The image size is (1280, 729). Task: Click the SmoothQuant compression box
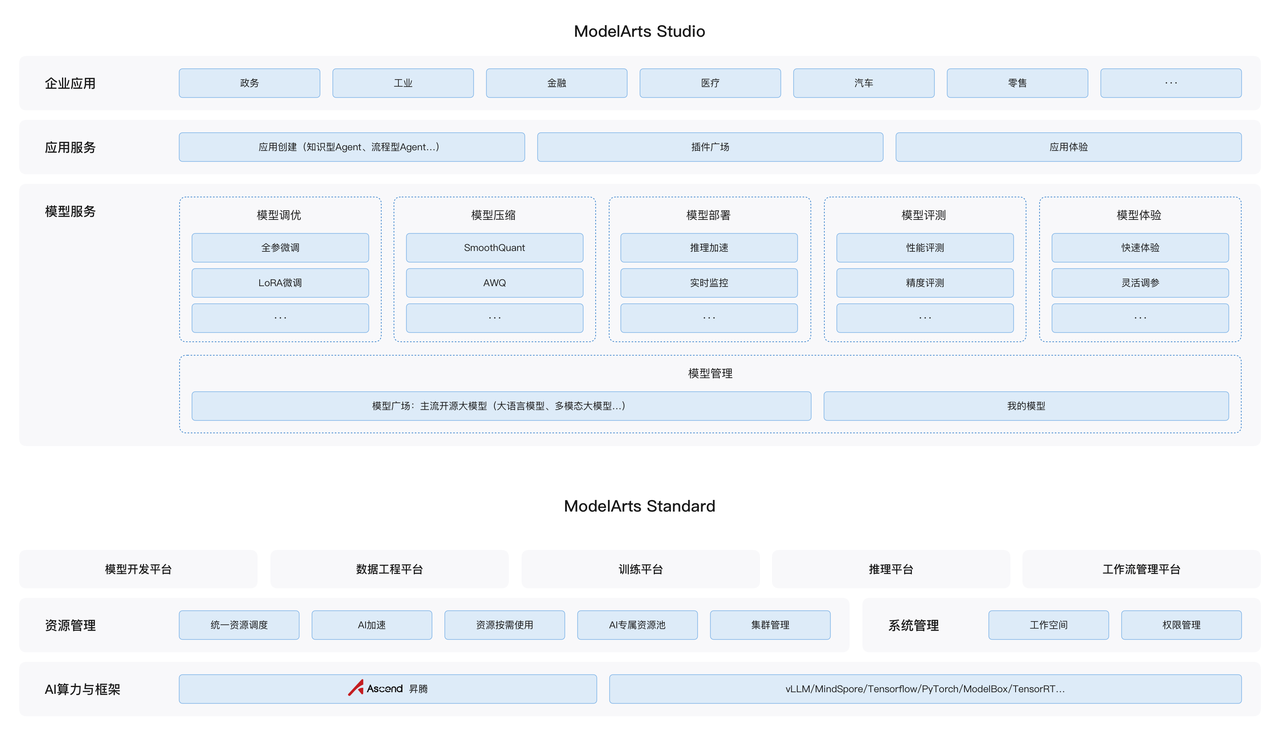pos(494,248)
